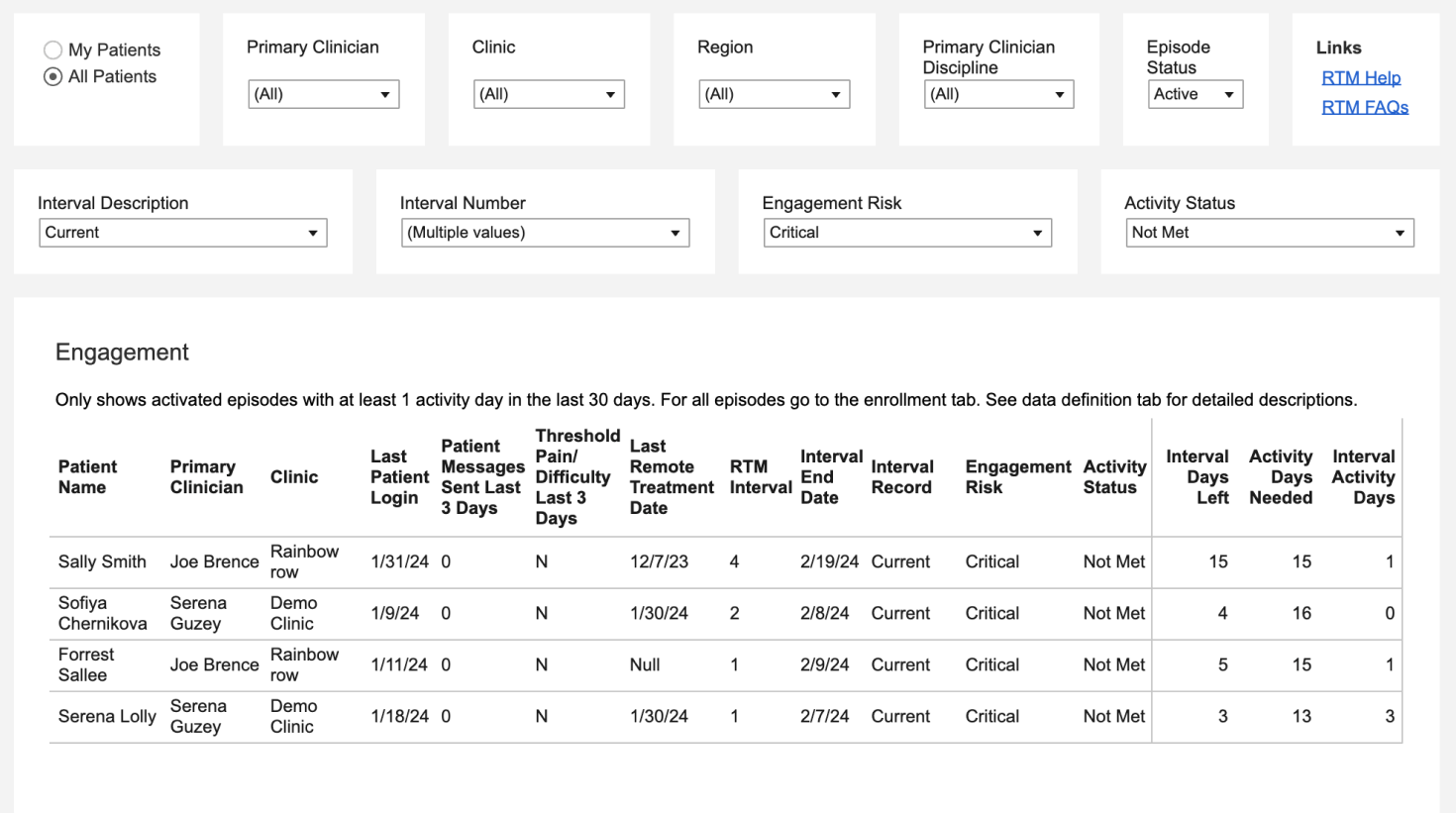1456x813 pixels.
Task: Select the All Patients radio button
Action: coord(53,76)
